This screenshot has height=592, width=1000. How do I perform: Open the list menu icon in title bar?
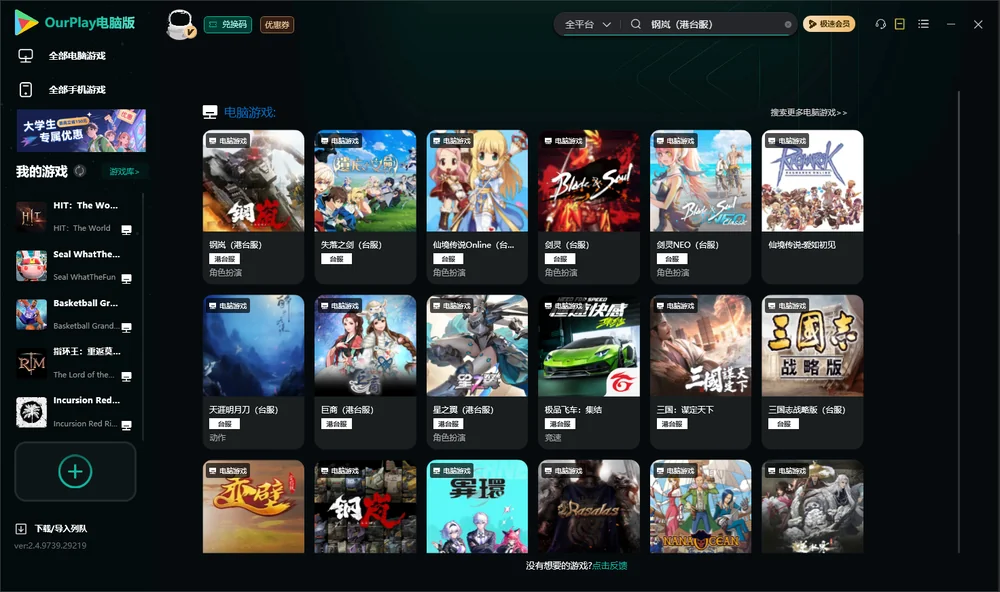[923, 24]
